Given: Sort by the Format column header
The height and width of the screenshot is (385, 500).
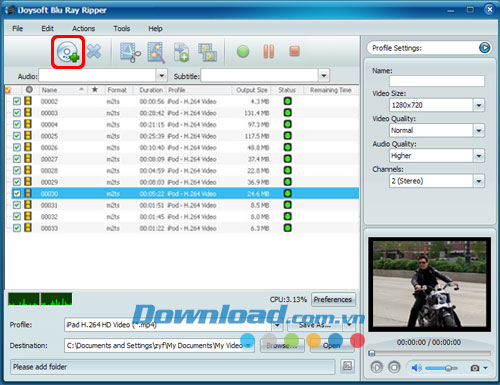Looking at the screenshot, I should click(x=118, y=90).
